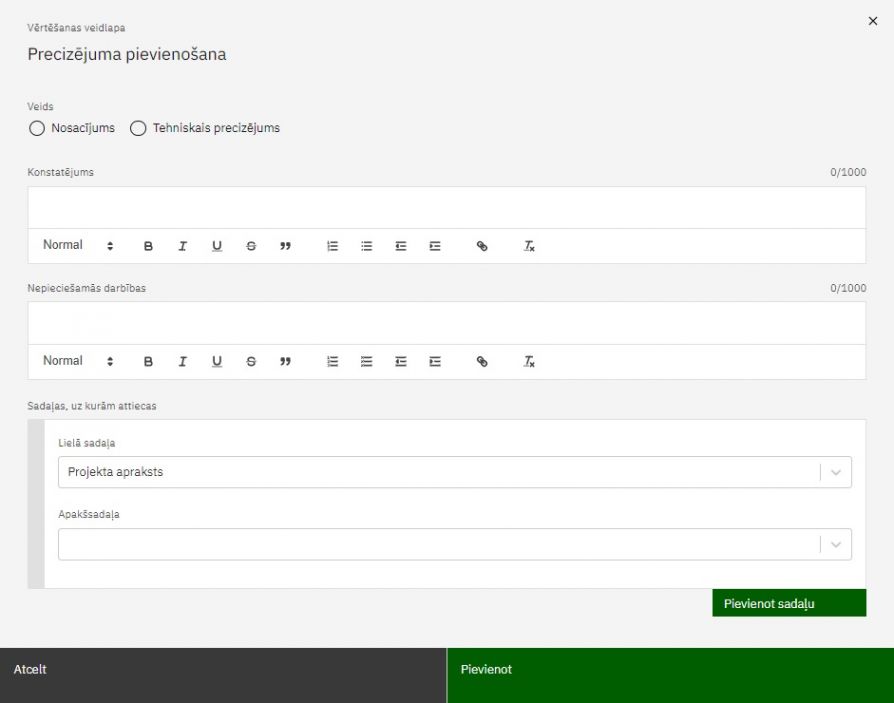Select the Nosacījums radio option
Screen dimensions: 894x703
37,128
